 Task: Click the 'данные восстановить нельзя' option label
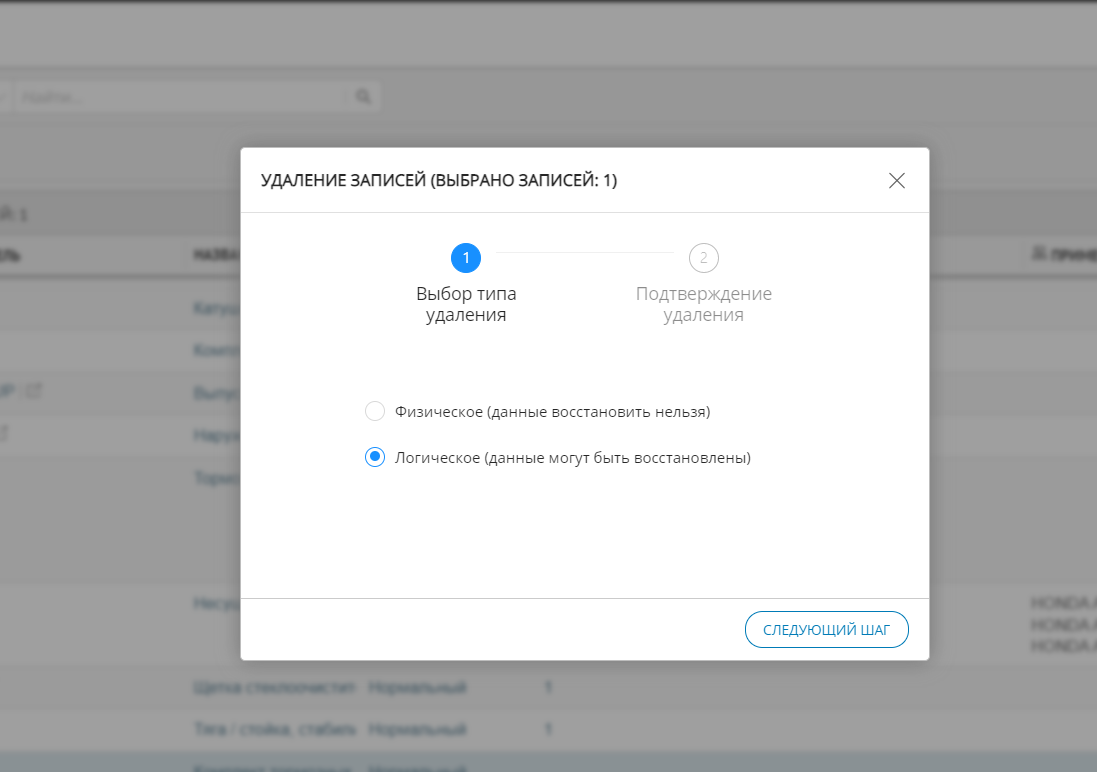[552, 411]
